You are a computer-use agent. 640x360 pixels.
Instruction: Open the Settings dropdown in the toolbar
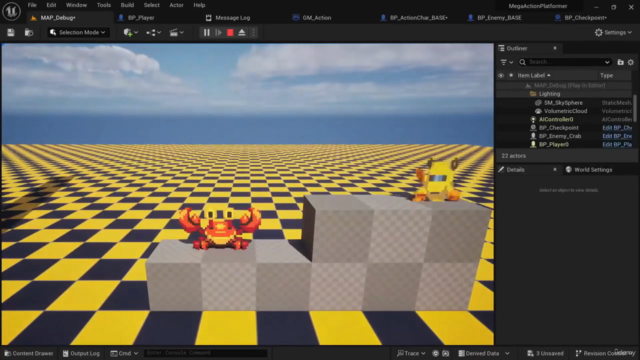click(613, 32)
